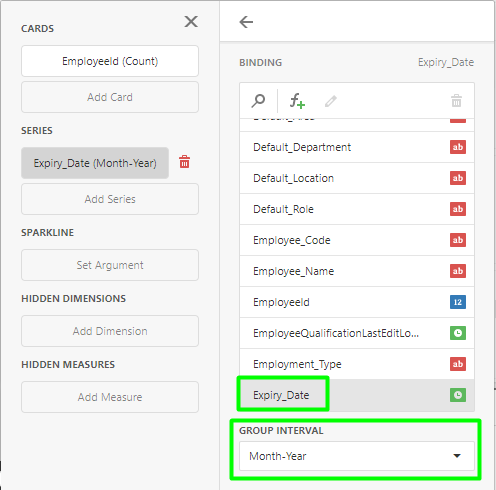496x490 pixels.
Task: Click Add Dimension under Hidden Dimensions
Action: click(x=110, y=331)
